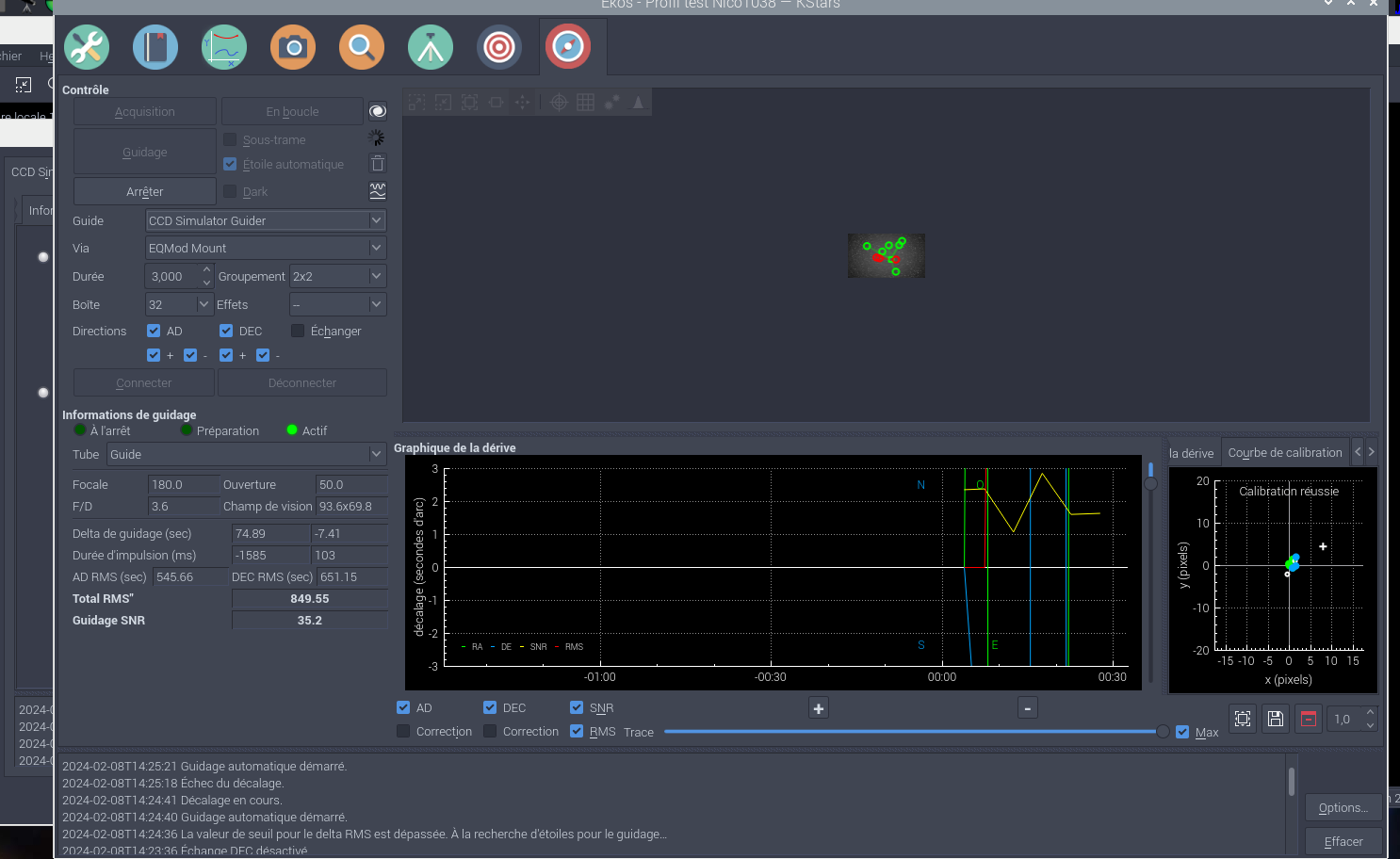Image resolution: width=1400 pixels, height=859 pixels.
Task: Click the save drift graph data icon
Action: pyautogui.click(x=1275, y=719)
